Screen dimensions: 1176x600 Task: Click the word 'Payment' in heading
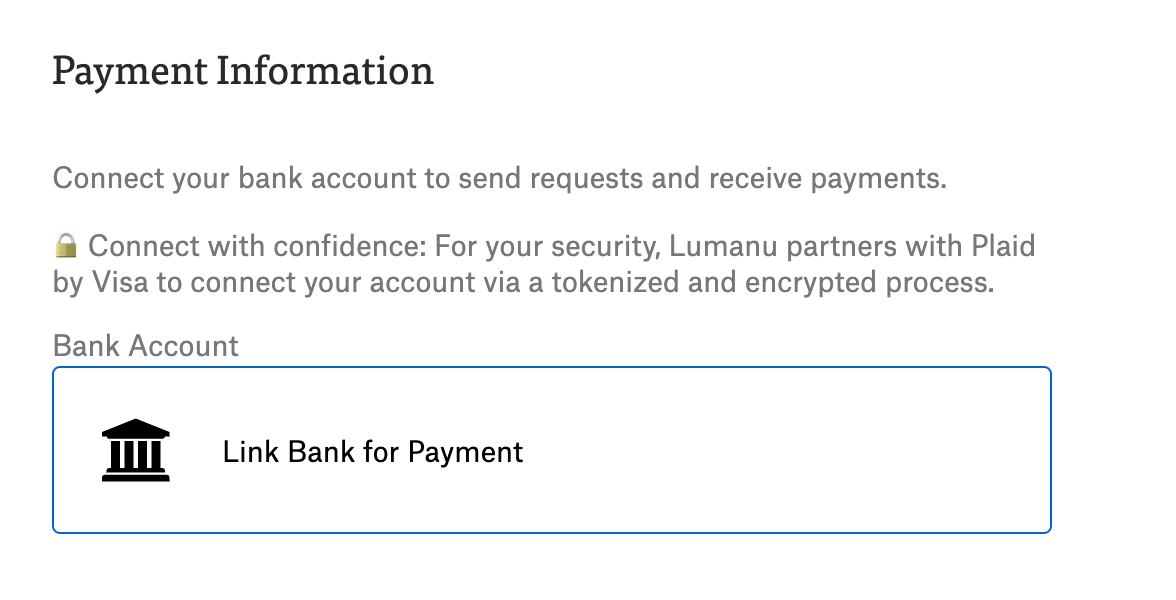click(x=130, y=73)
